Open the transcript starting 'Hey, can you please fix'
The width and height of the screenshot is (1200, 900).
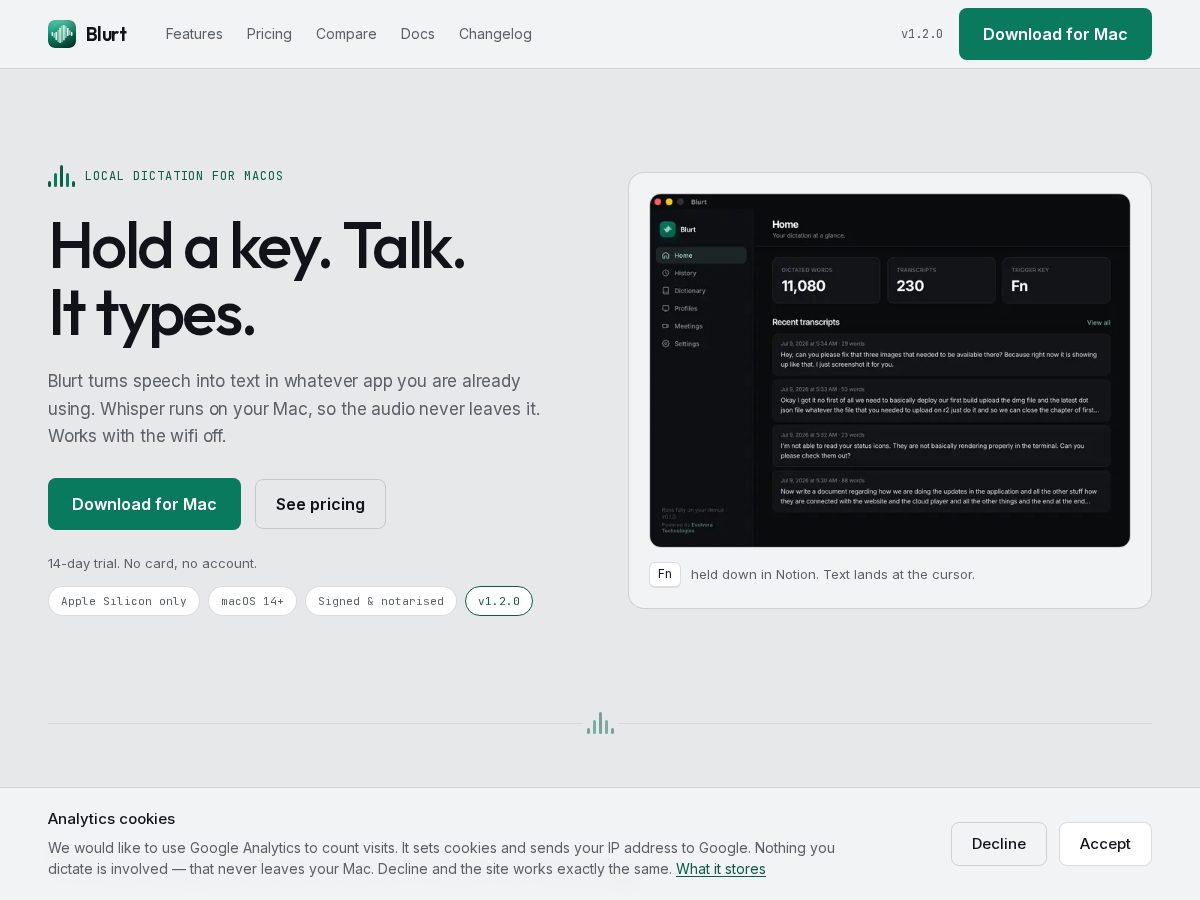[941, 354]
